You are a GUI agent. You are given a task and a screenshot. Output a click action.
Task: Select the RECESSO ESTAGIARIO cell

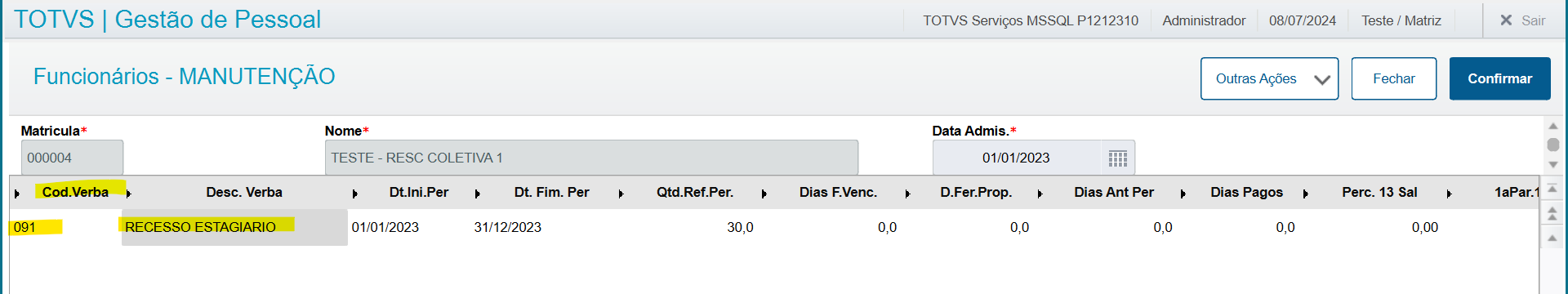(x=234, y=227)
